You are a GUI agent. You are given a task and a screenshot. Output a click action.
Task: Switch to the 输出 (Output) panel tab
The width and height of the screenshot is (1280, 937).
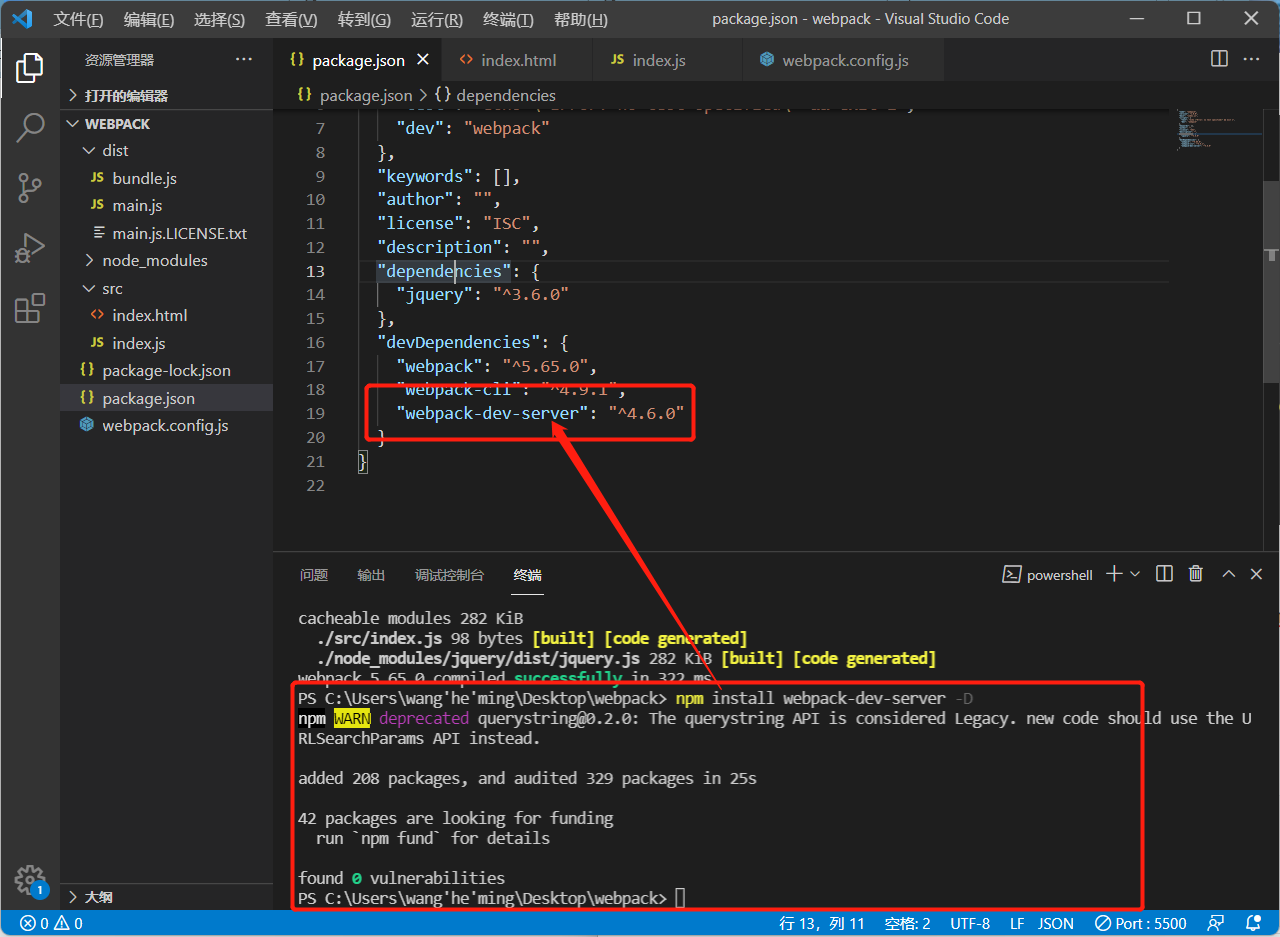point(371,575)
